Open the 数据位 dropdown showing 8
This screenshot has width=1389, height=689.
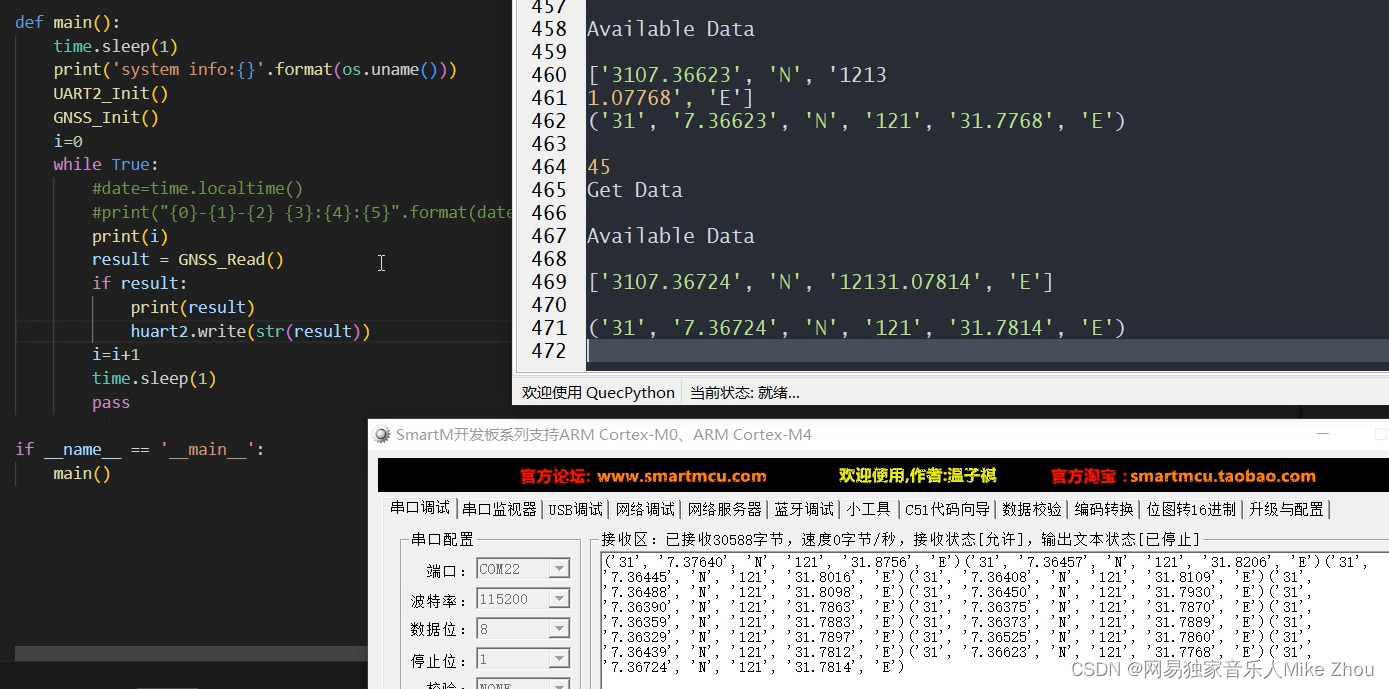(562, 628)
